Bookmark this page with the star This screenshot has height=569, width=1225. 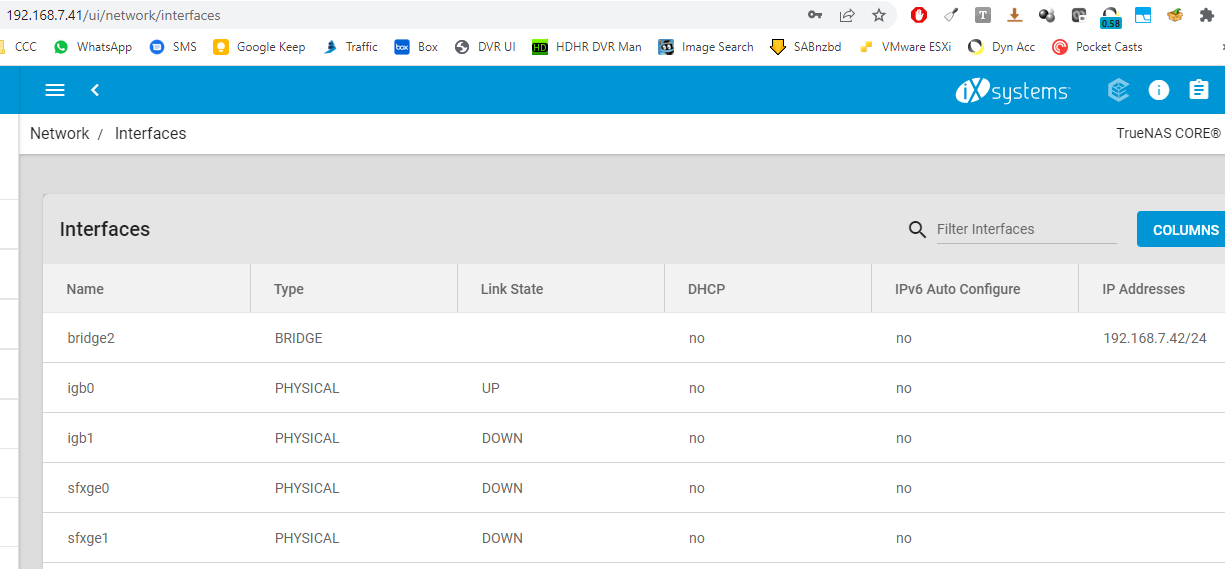click(879, 15)
